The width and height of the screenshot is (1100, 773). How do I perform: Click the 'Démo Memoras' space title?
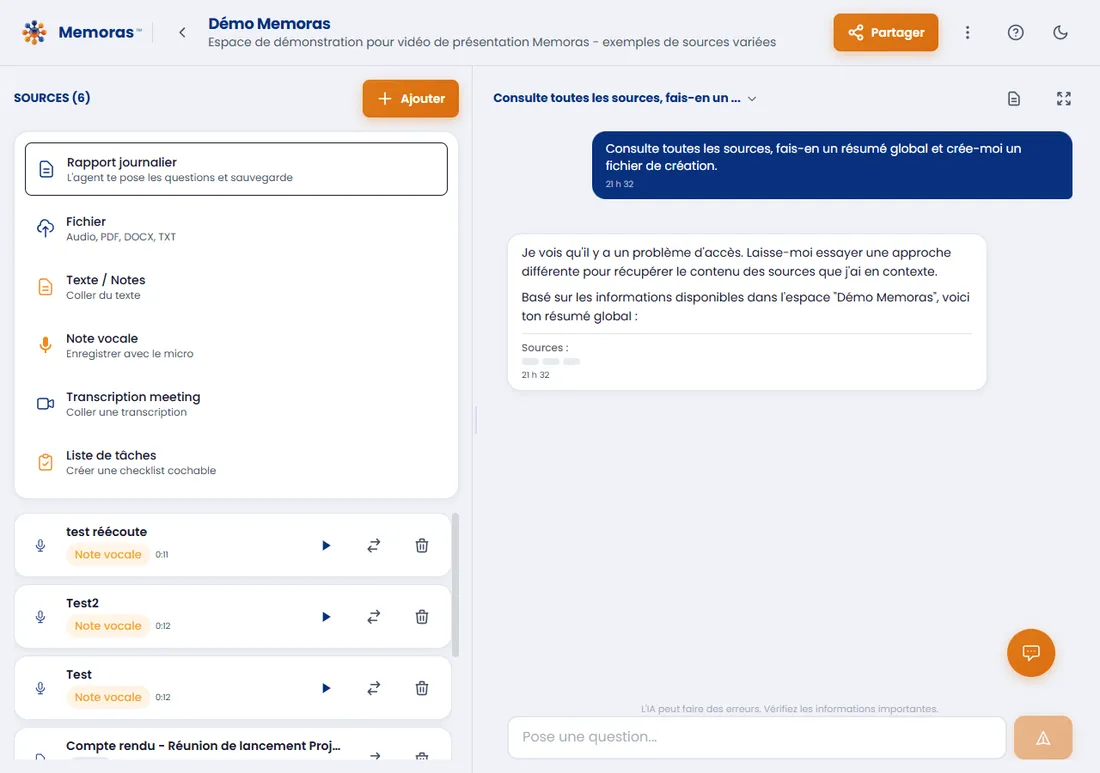(269, 23)
